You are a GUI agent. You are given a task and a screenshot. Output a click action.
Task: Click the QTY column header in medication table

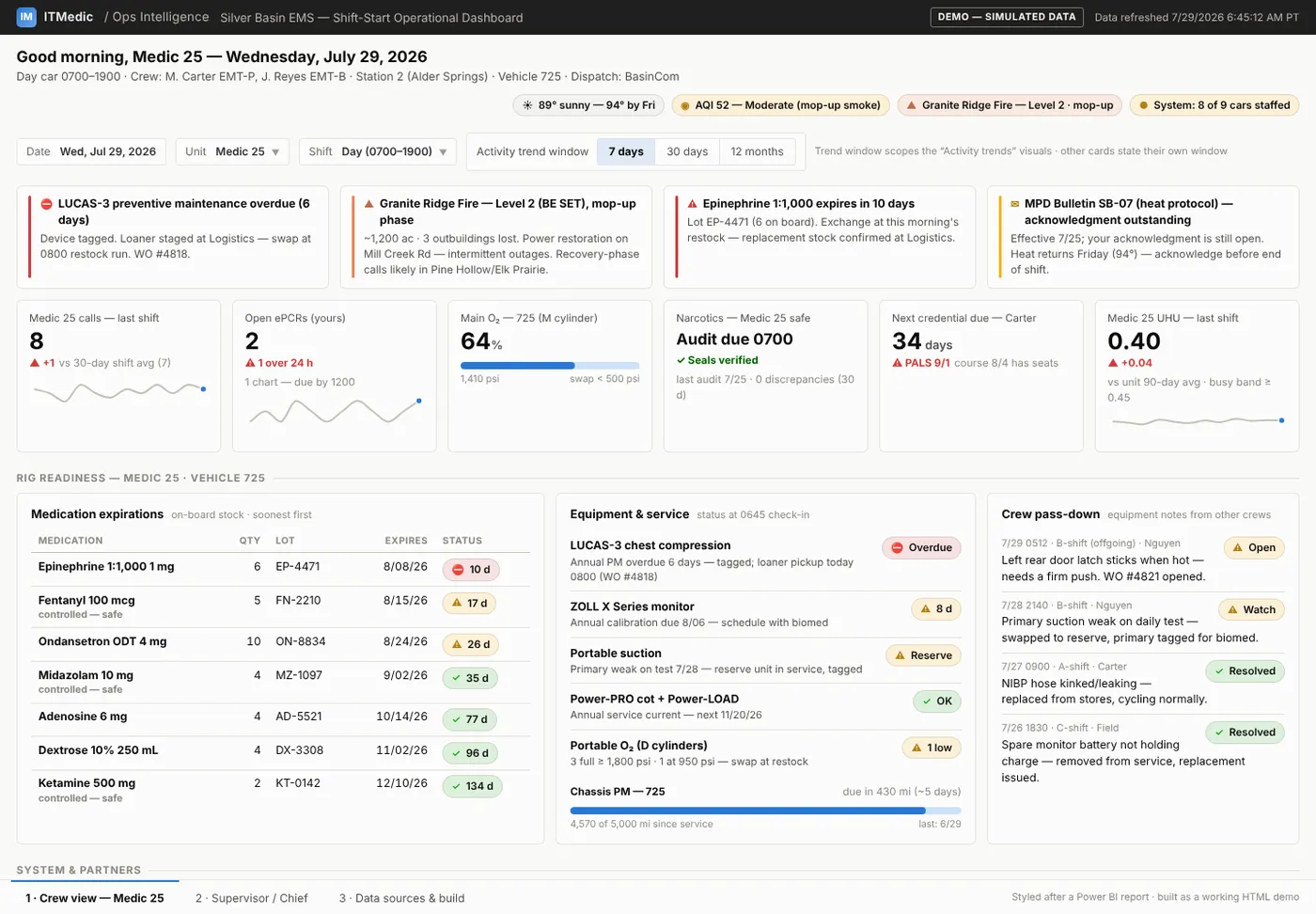point(250,541)
